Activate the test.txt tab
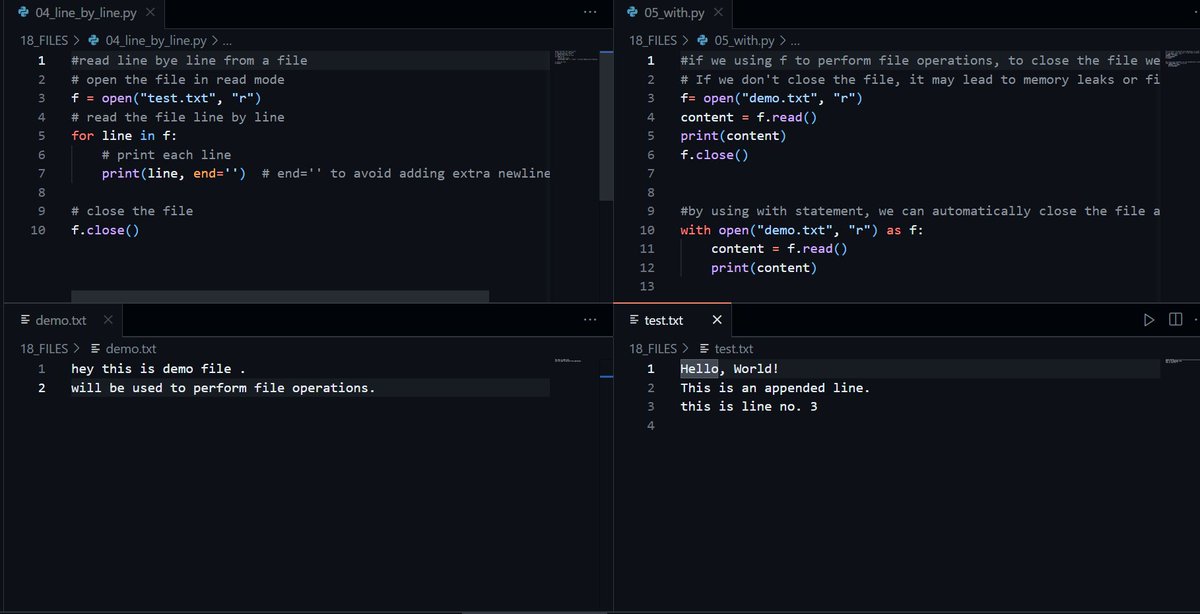 point(664,320)
